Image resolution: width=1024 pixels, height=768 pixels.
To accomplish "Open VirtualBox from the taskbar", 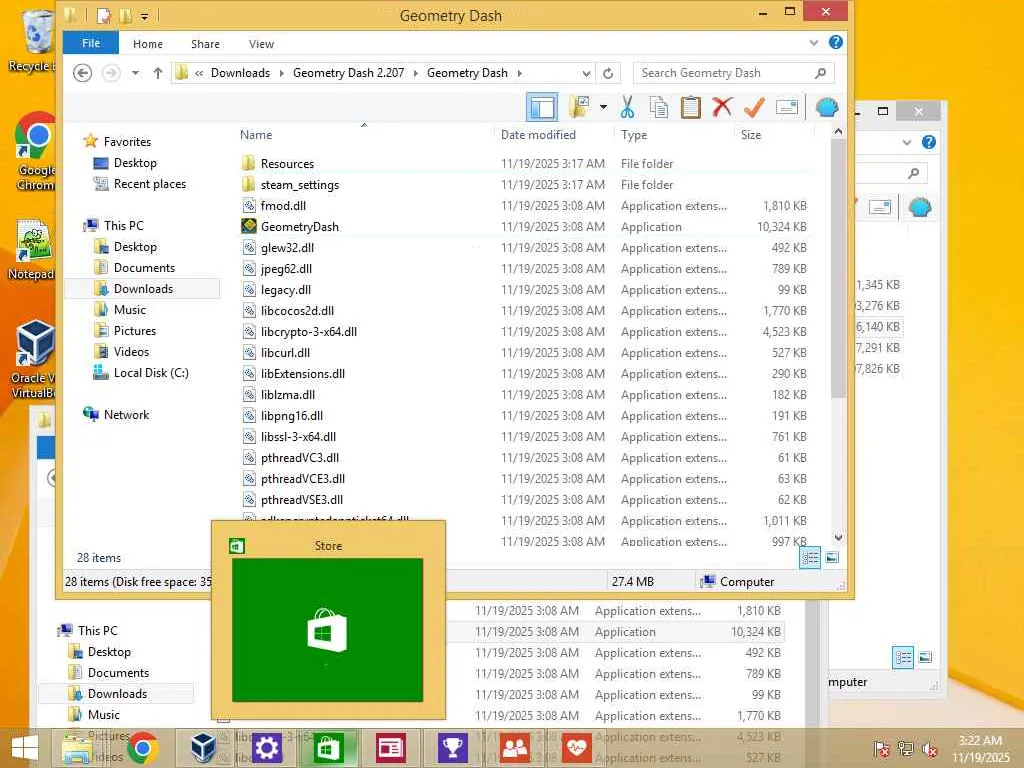I will click(x=203, y=748).
